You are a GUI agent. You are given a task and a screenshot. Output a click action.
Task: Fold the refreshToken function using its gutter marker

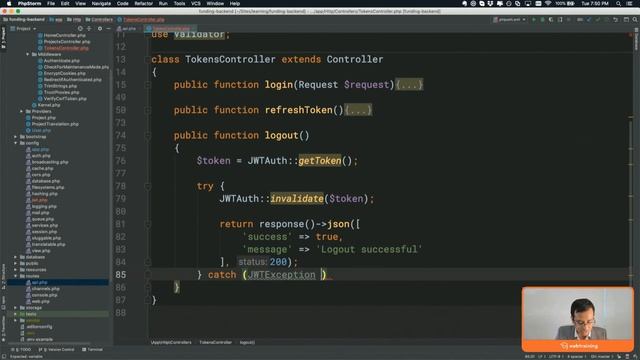coord(148,110)
